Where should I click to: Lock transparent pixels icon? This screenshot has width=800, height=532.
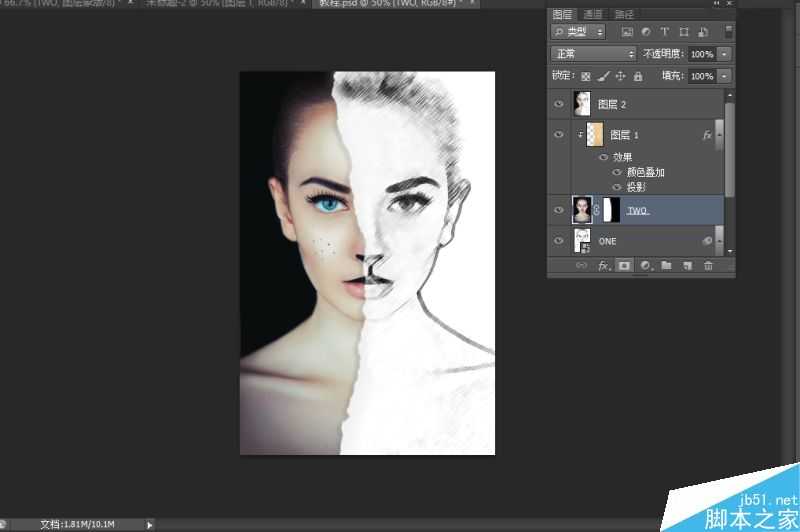pos(586,76)
